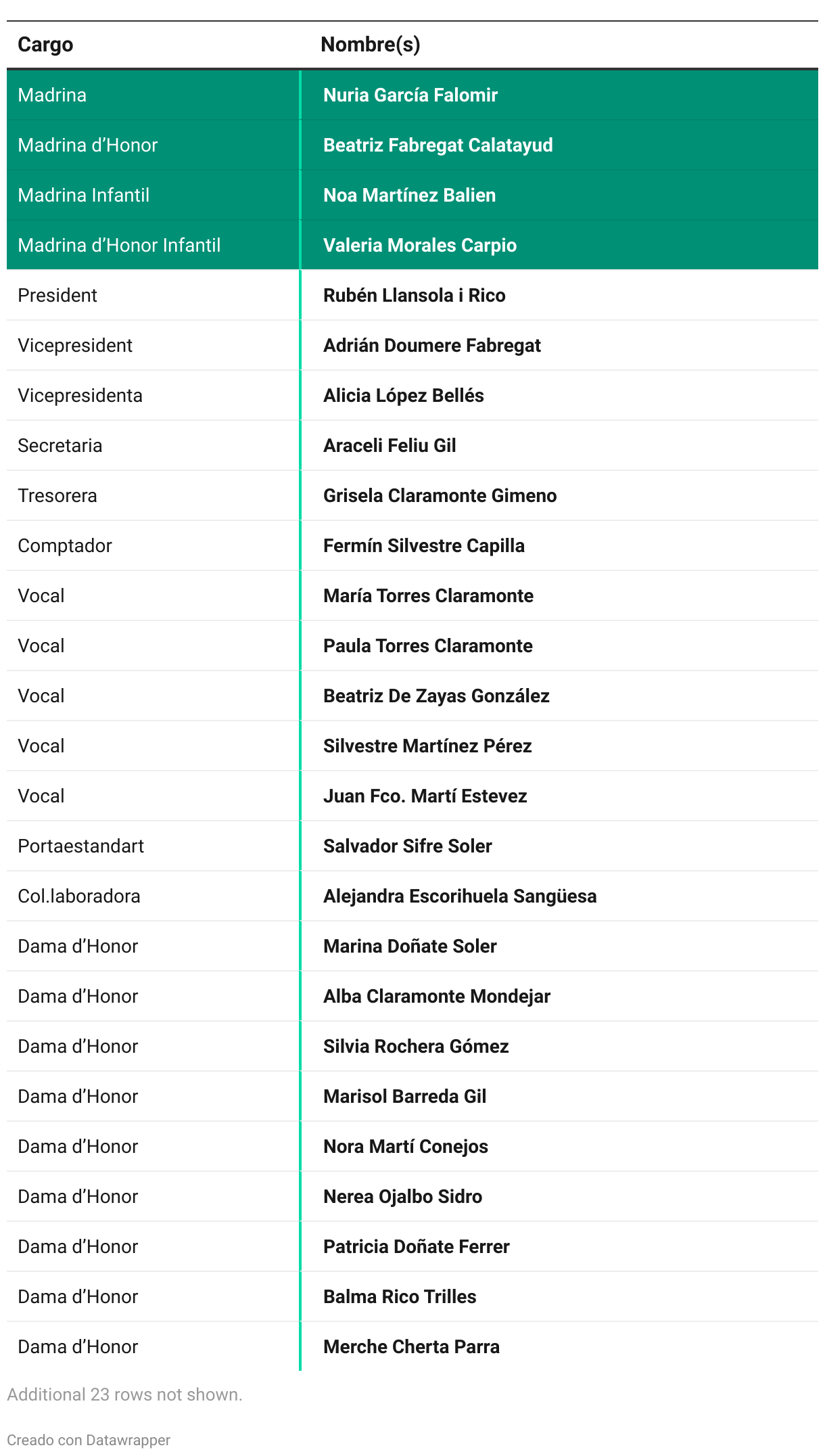Image resolution: width=825 pixels, height=1456 pixels.
Task: Select the name Araceli Feliu Gil
Action: [x=390, y=446]
